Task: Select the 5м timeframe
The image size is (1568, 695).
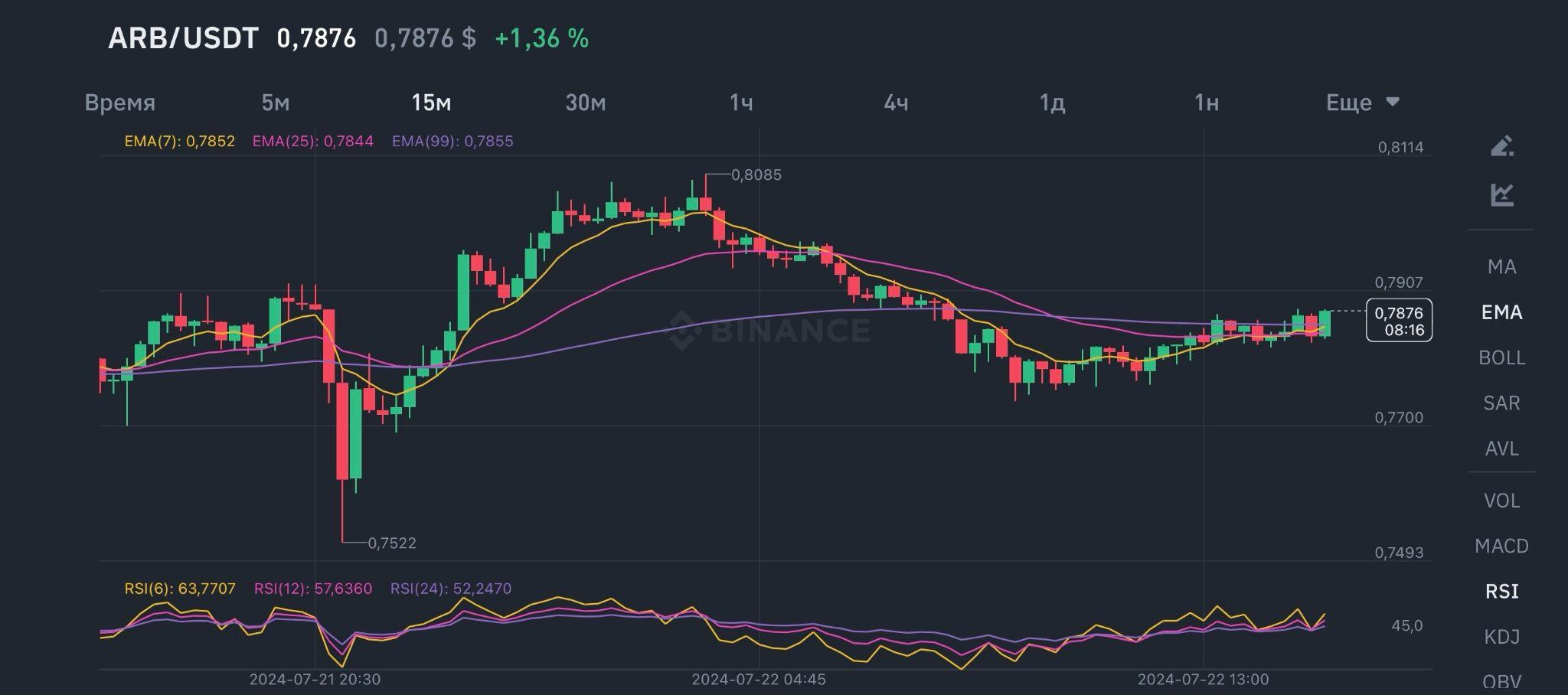Action: click(276, 103)
